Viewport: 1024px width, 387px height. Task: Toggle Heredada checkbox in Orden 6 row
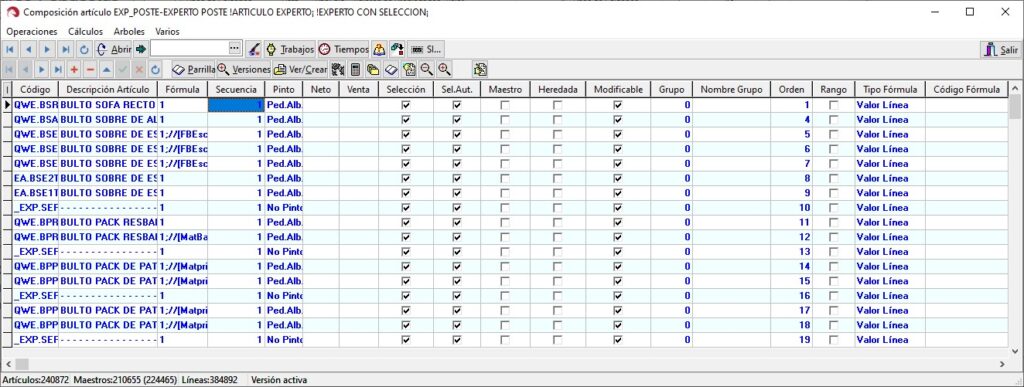557,149
